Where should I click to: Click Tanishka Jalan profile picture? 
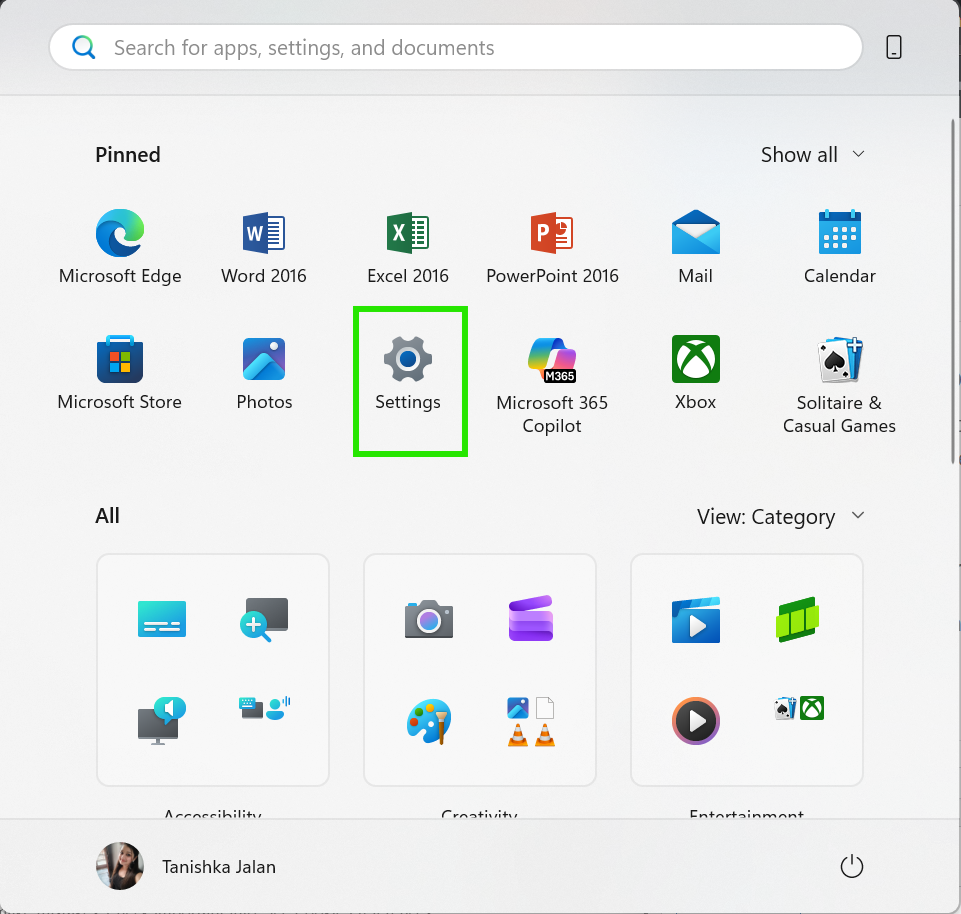120,866
